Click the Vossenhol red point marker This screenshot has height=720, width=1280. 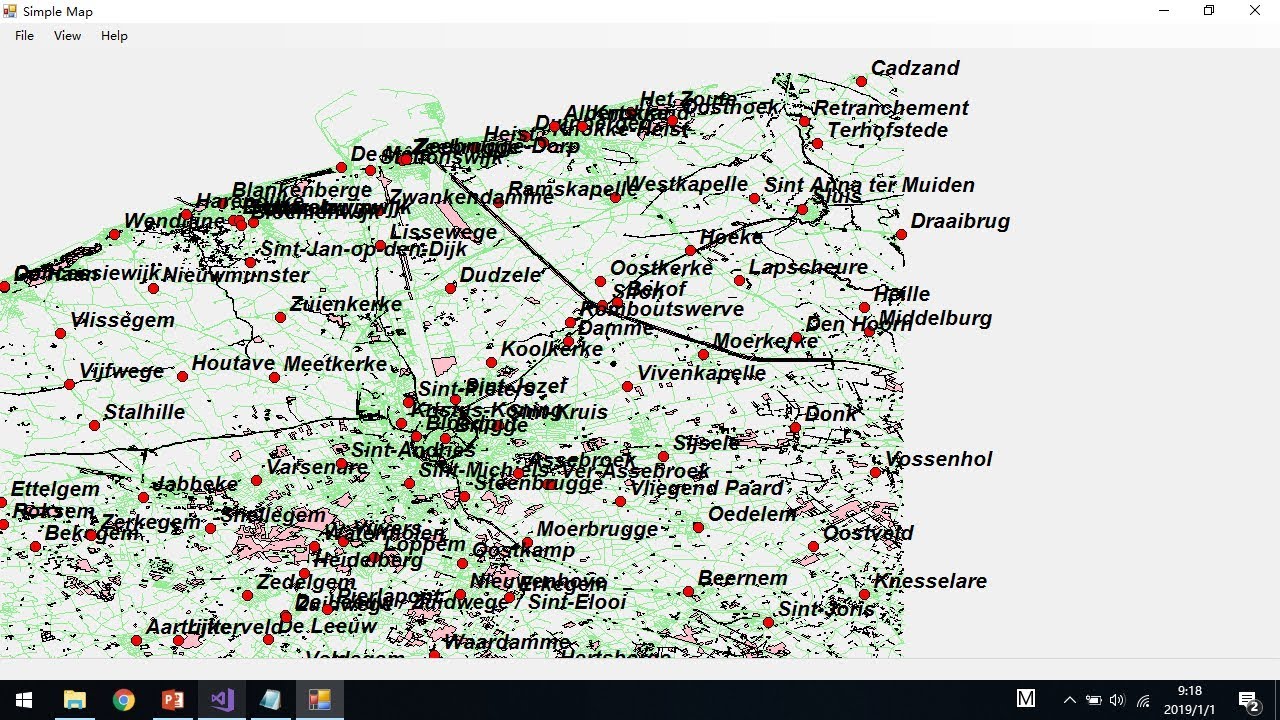tap(875, 472)
